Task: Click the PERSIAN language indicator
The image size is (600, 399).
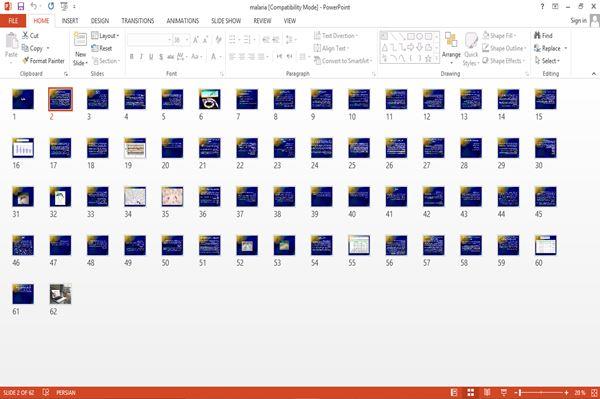Action: tap(66, 392)
